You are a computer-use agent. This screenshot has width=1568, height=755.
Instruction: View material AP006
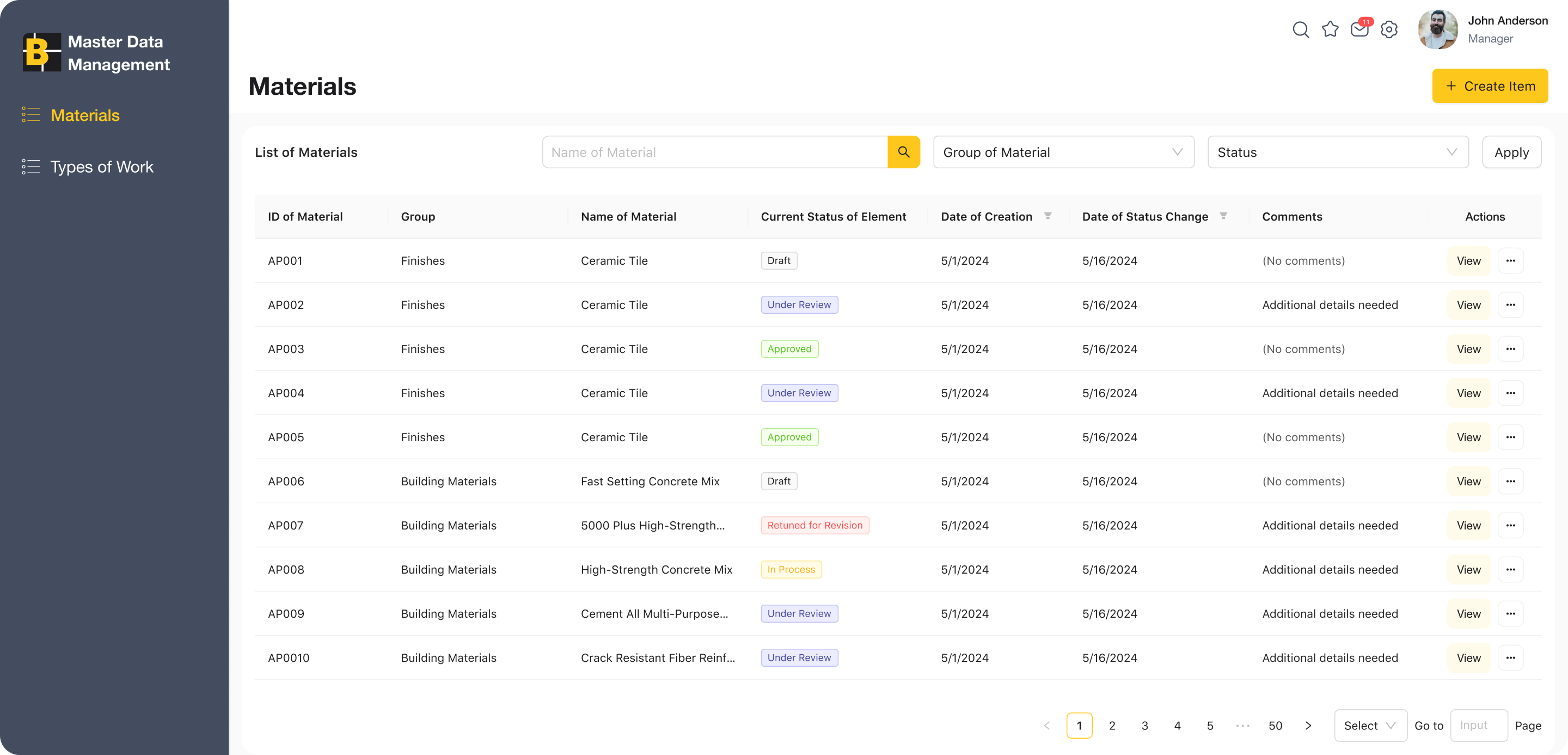click(x=1468, y=482)
